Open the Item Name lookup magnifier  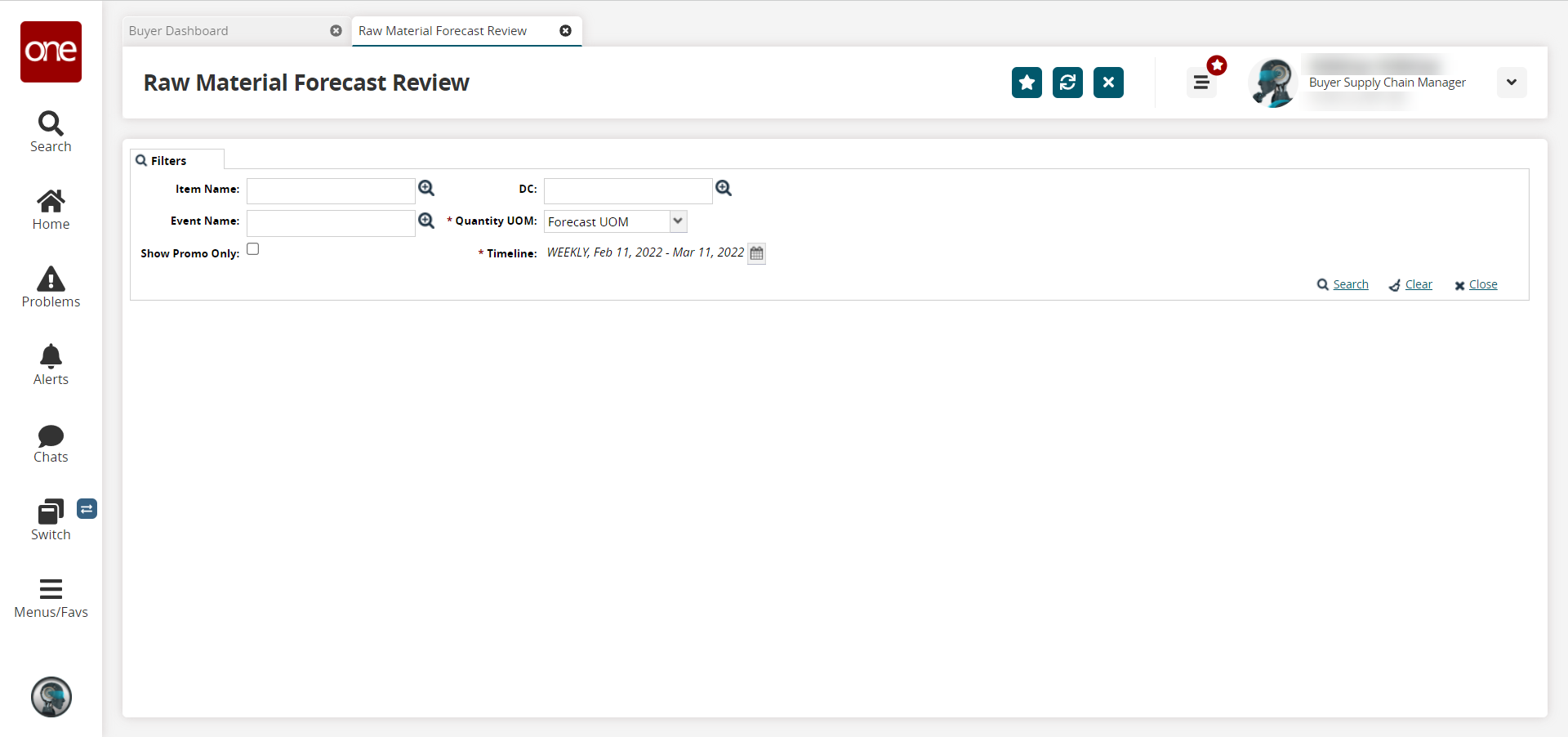pyautogui.click(x=426, y=189)
